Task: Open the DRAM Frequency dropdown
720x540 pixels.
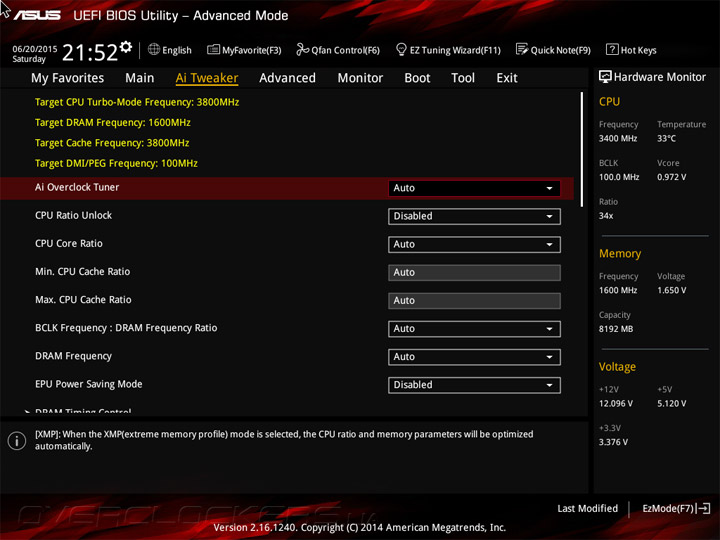Action: pyautogui.click(x=474, y=357)
